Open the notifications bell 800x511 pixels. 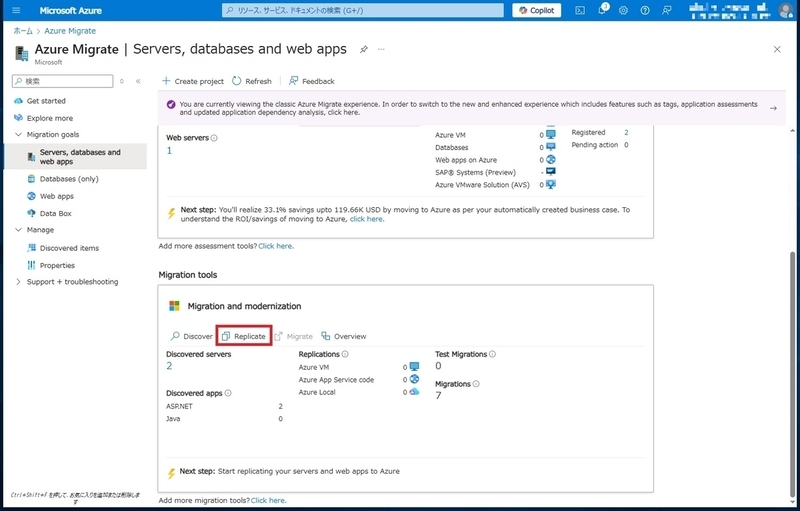click(603, 10)
